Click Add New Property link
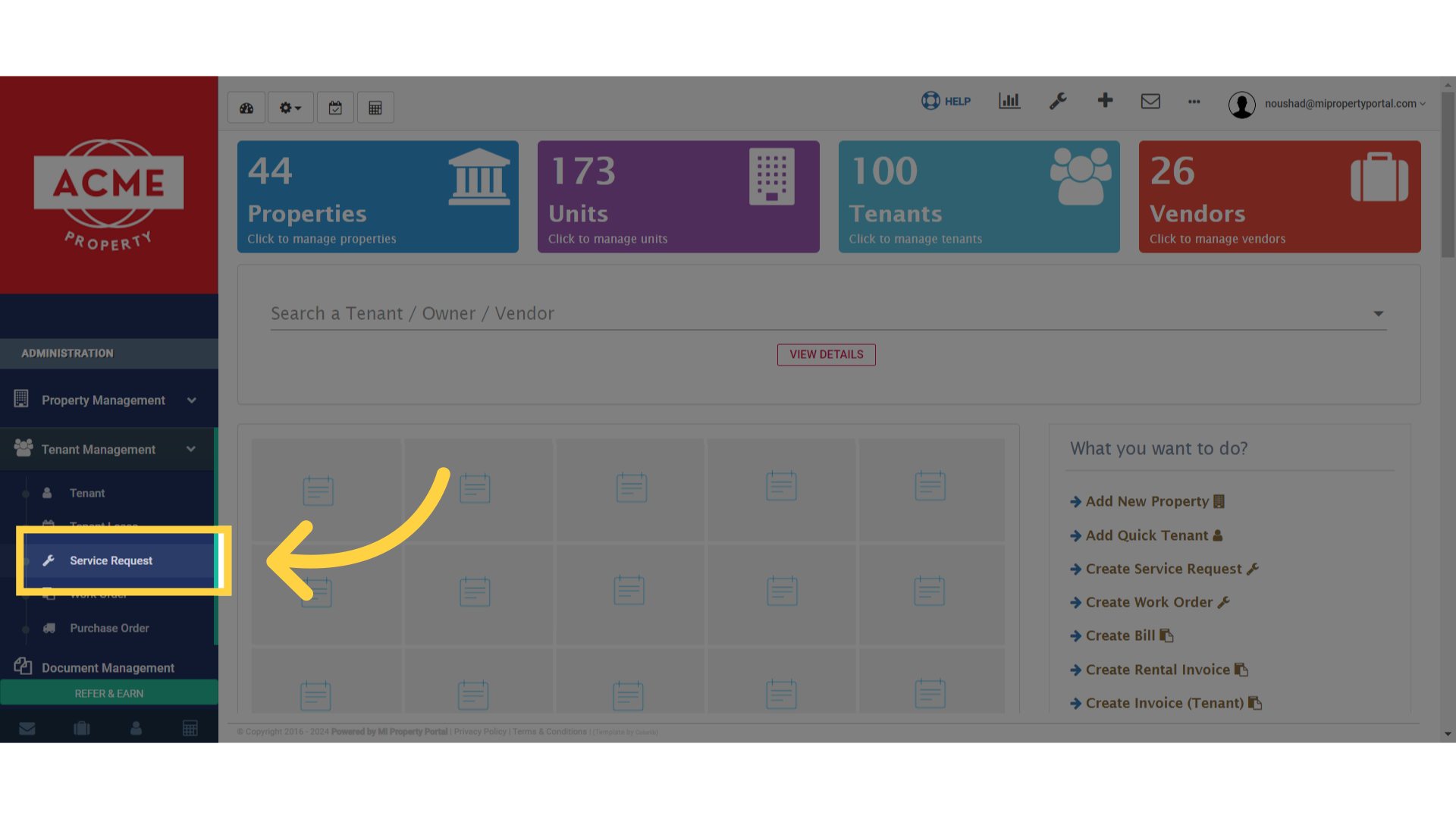Viewport: 1456px width, 819px height. click(1147, 501)
